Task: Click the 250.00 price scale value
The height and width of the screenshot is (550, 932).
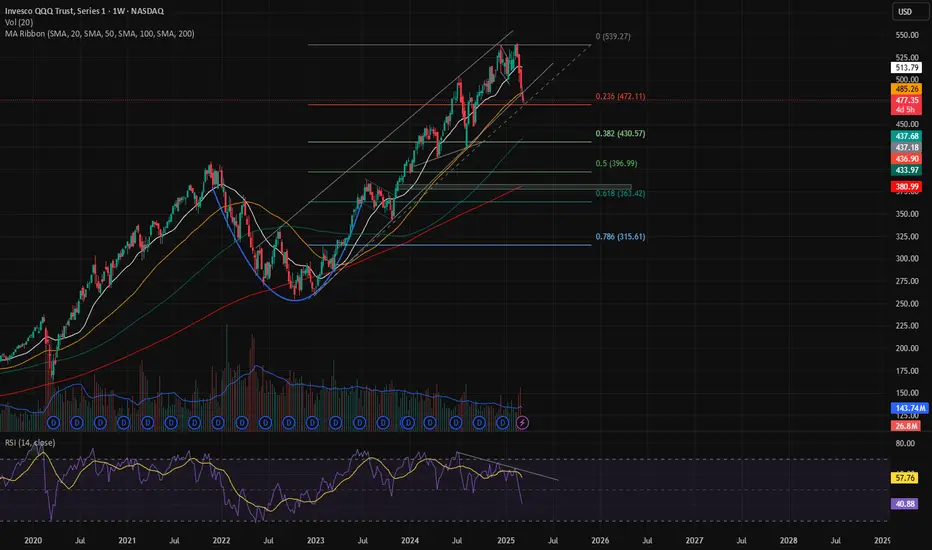Action: coord(907,304)
